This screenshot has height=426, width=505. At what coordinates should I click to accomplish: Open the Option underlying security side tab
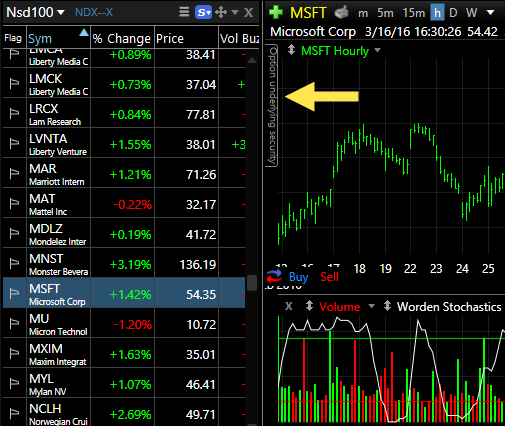click(x=272, y=105)
